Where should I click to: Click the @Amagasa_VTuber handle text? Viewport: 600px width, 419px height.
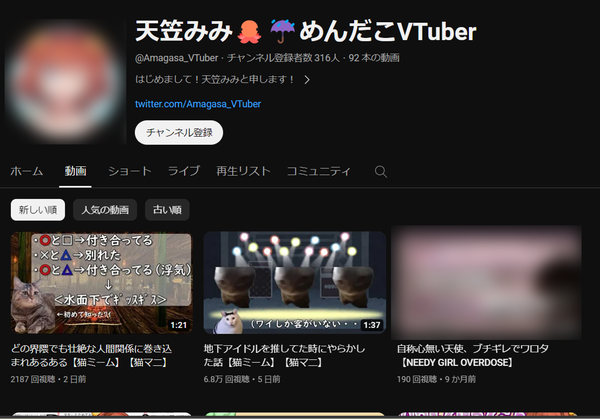coord(176,58)
